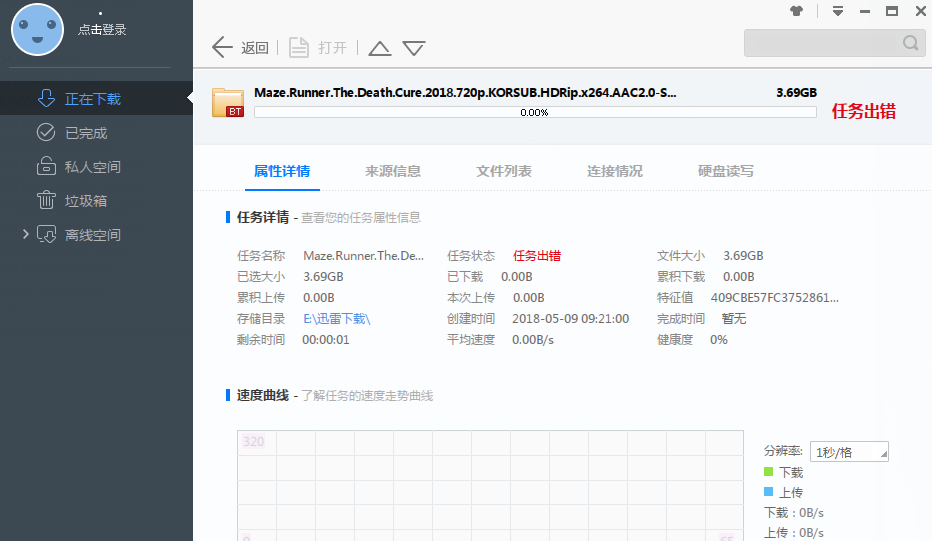The width and height of the screenshot is (932, 541).
Task: Click the BT folder icon of Maze Runner task
Action: 228,102
